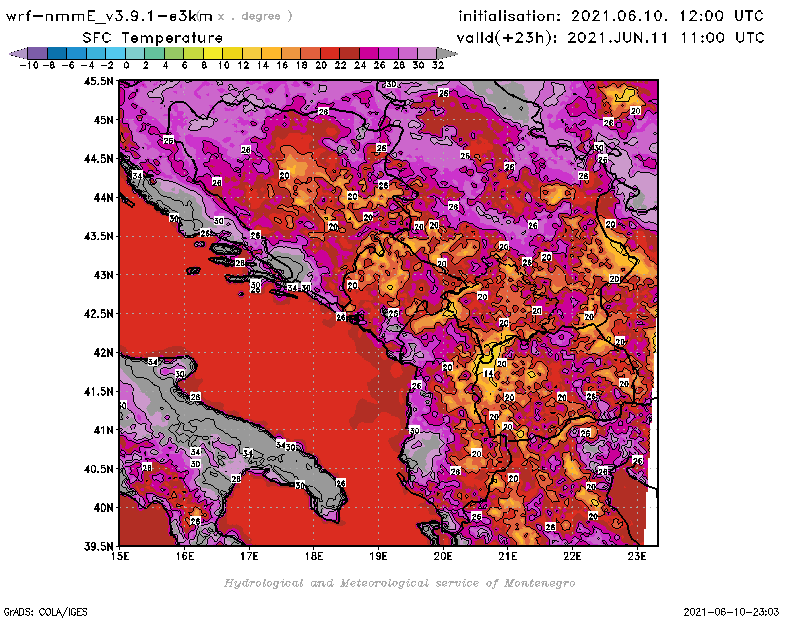Image resolution: width=800 pixels, height=618 pixels.
Task: Pick the dark red legend swatch between 22 and 24
Action: click(349, 53)
